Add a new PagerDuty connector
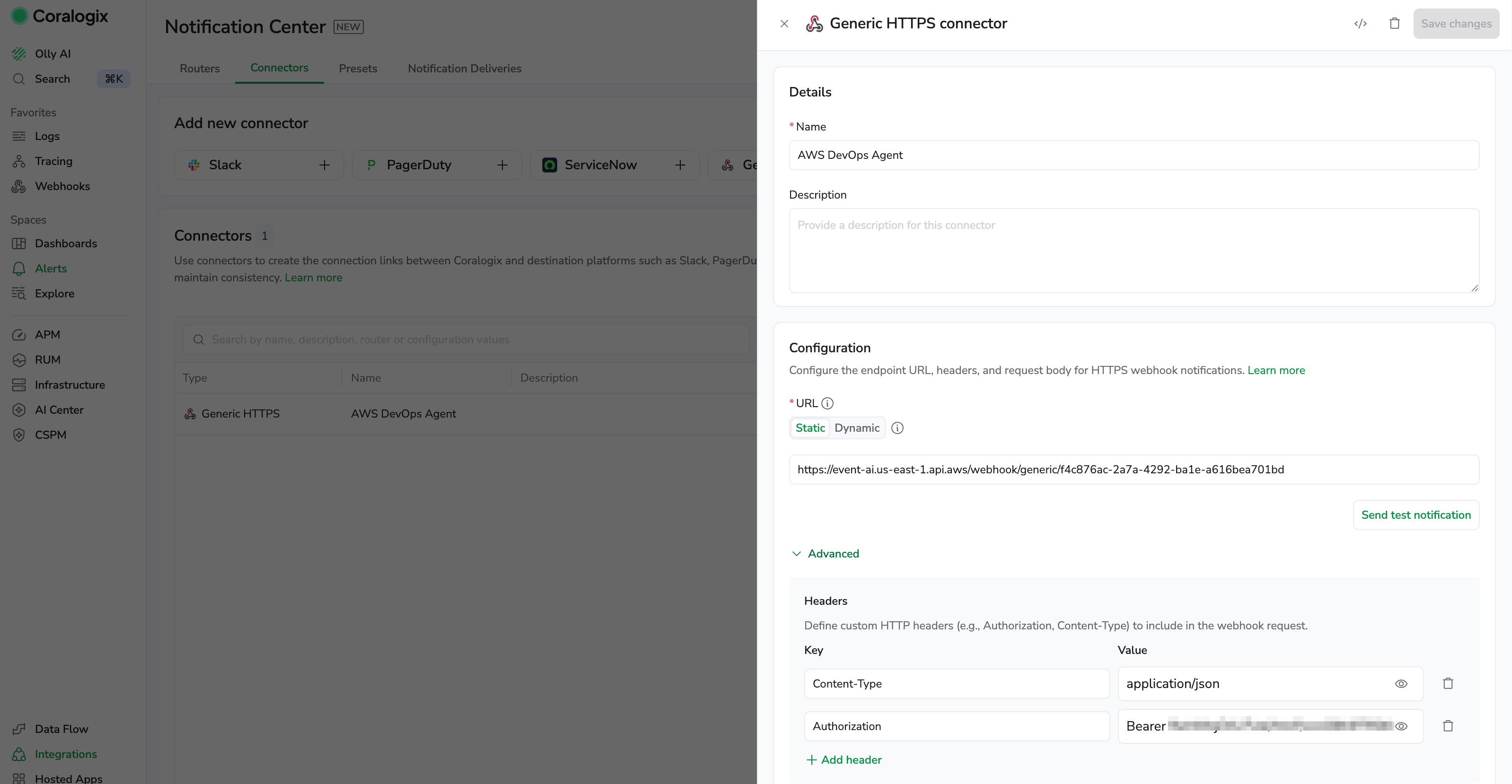The image size is (1512, 784). [x=437, y=165]
